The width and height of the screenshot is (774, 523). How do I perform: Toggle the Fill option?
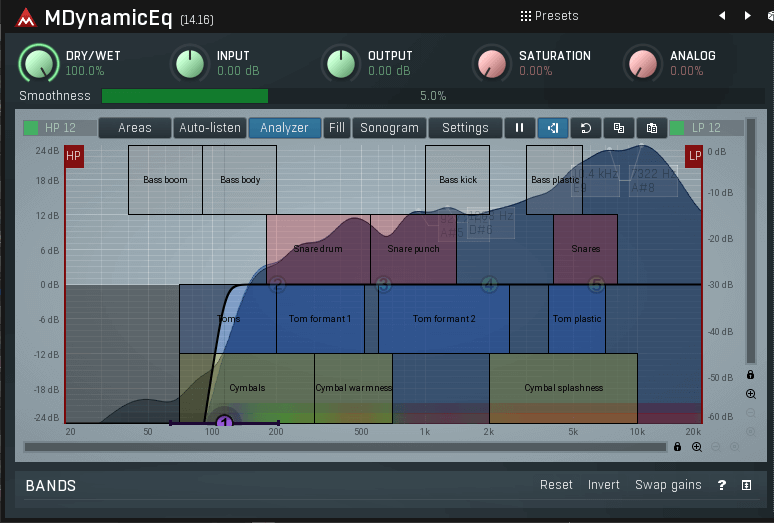[x=337, y=128]
